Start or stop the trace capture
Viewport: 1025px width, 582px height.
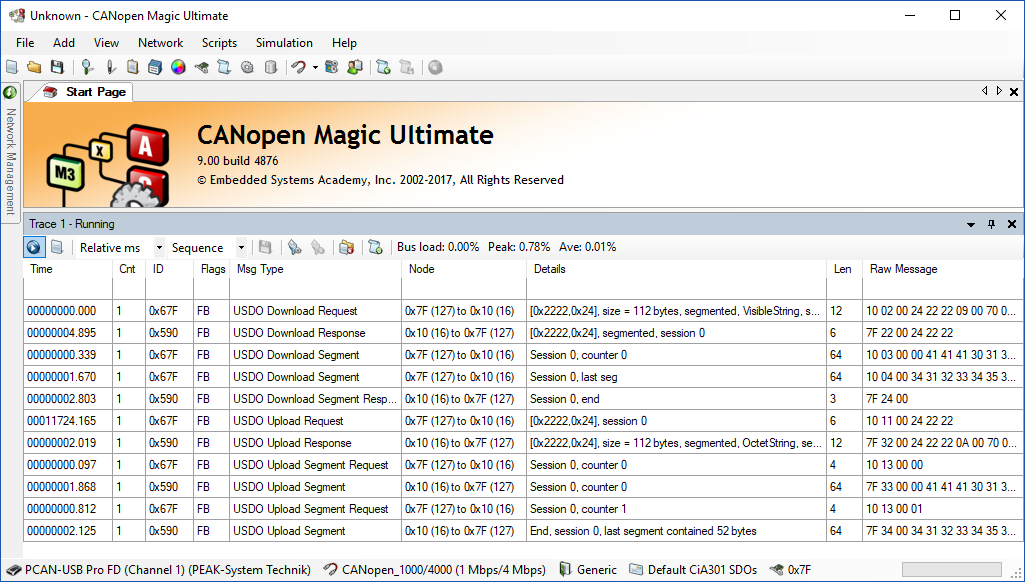click(33, 247)
